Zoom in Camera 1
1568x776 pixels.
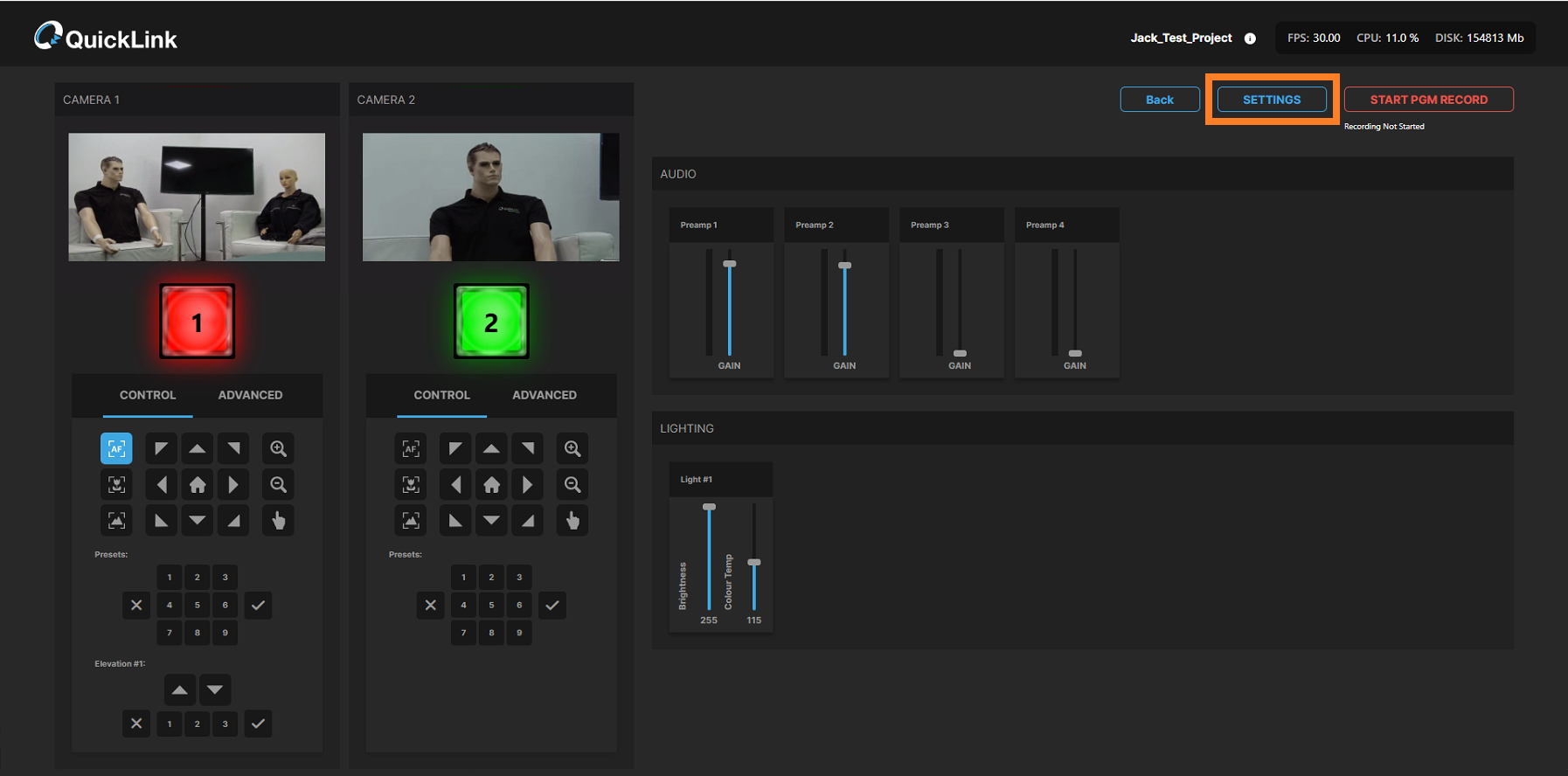pos(278,448)
